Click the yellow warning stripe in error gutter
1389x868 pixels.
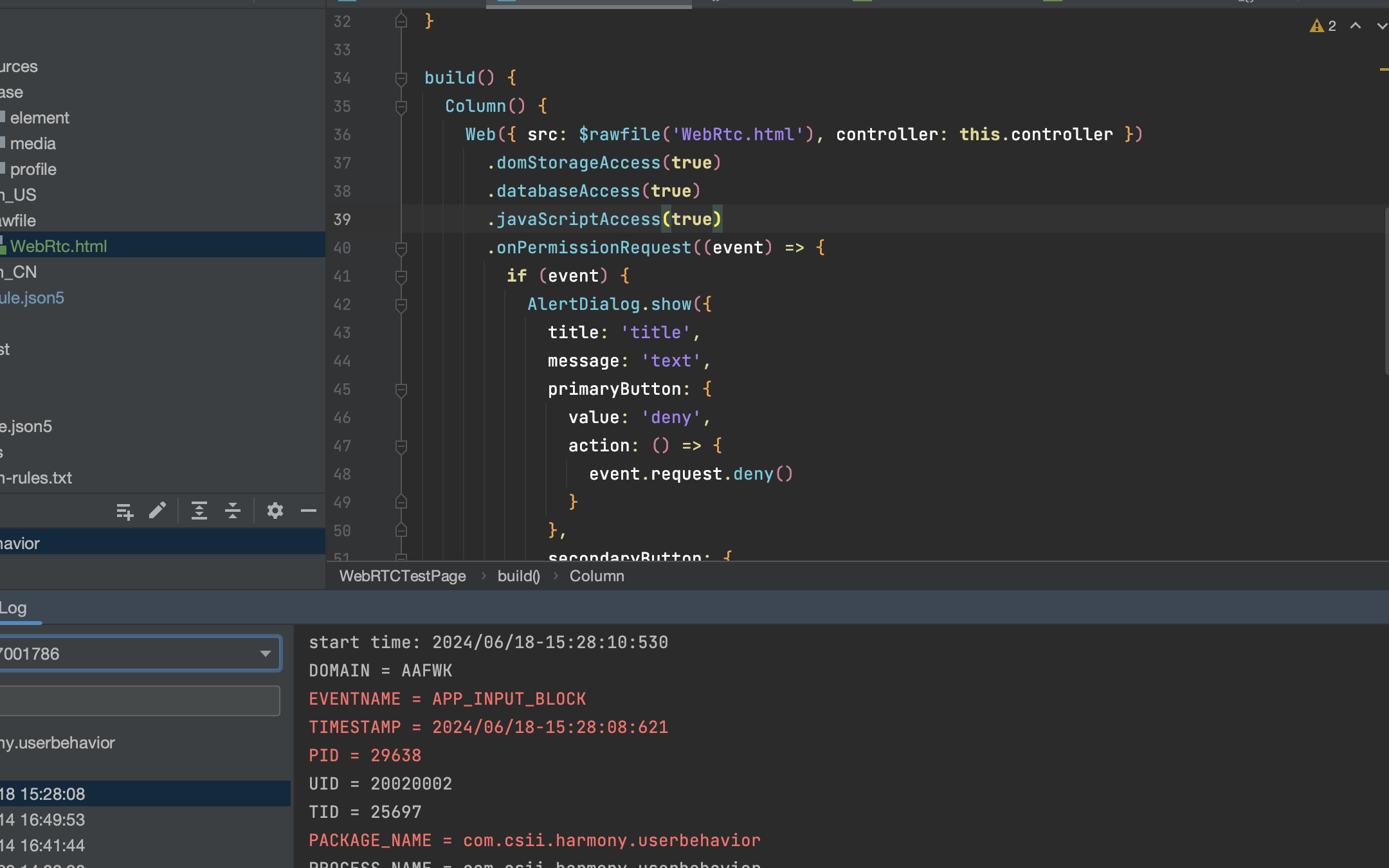(1384, 69)
